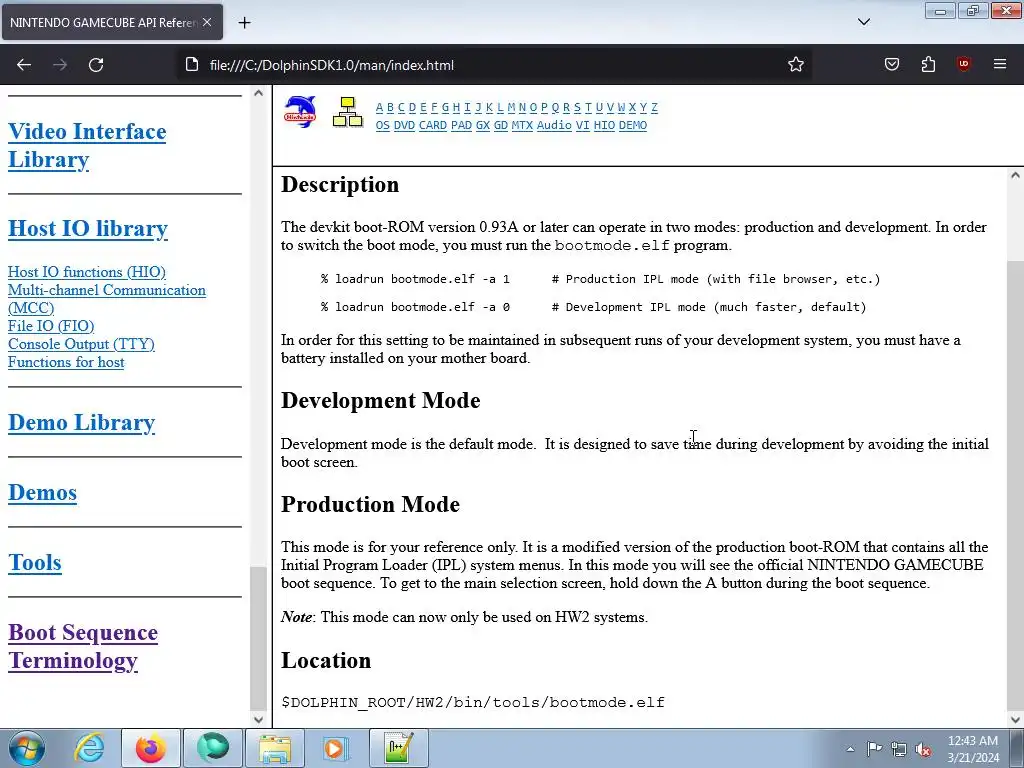
Task: Open the Firefox application menu
Action: [x=1000, y=64]
